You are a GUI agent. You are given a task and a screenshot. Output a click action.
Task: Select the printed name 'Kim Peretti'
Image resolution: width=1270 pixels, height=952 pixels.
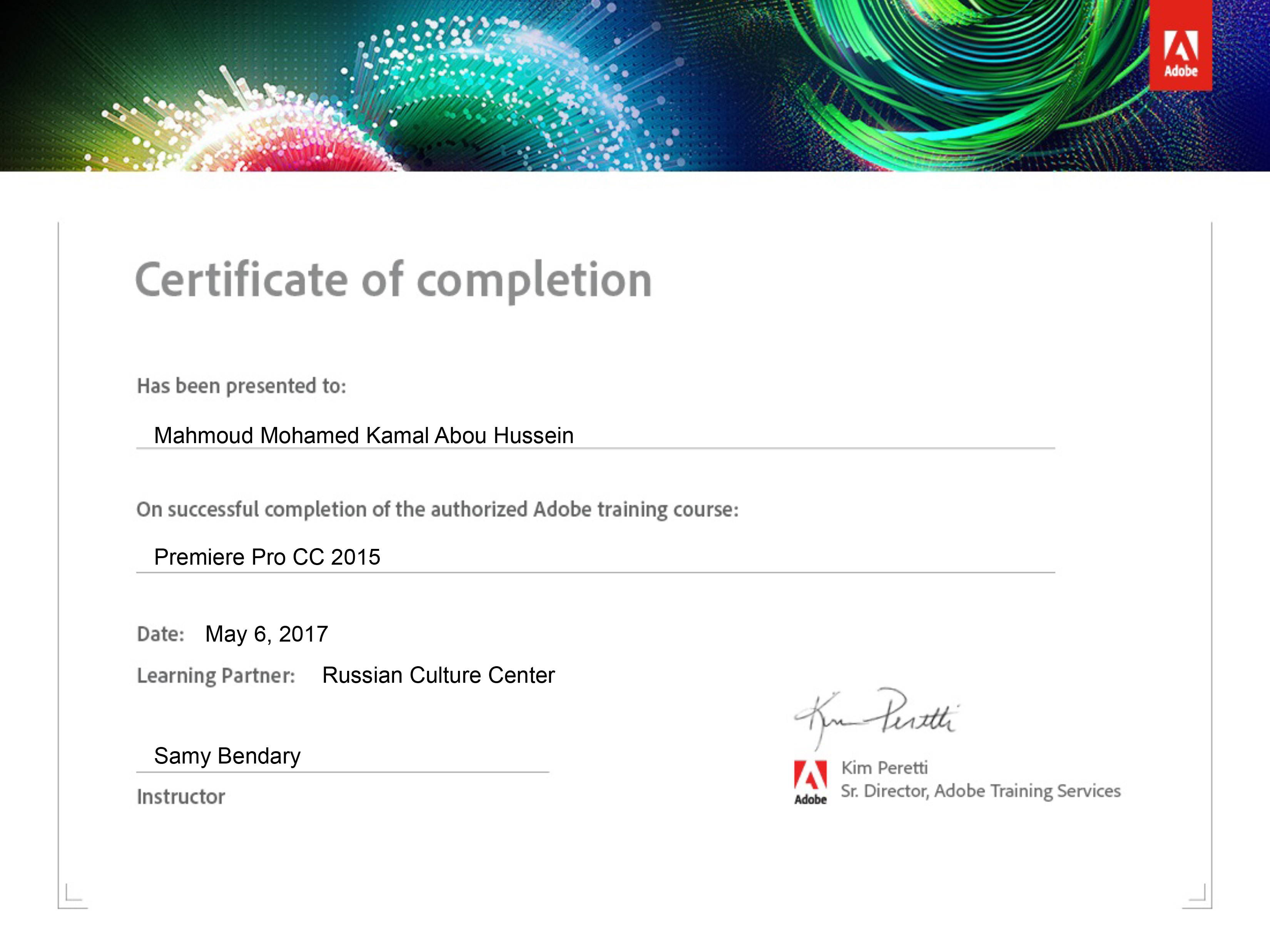click(884, 768)
